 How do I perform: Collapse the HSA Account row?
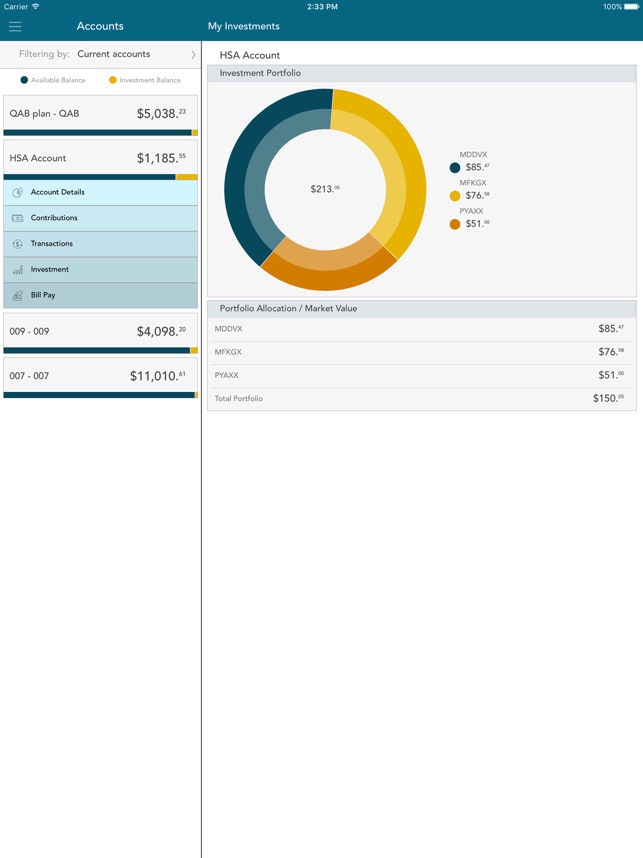pos(101,158)
